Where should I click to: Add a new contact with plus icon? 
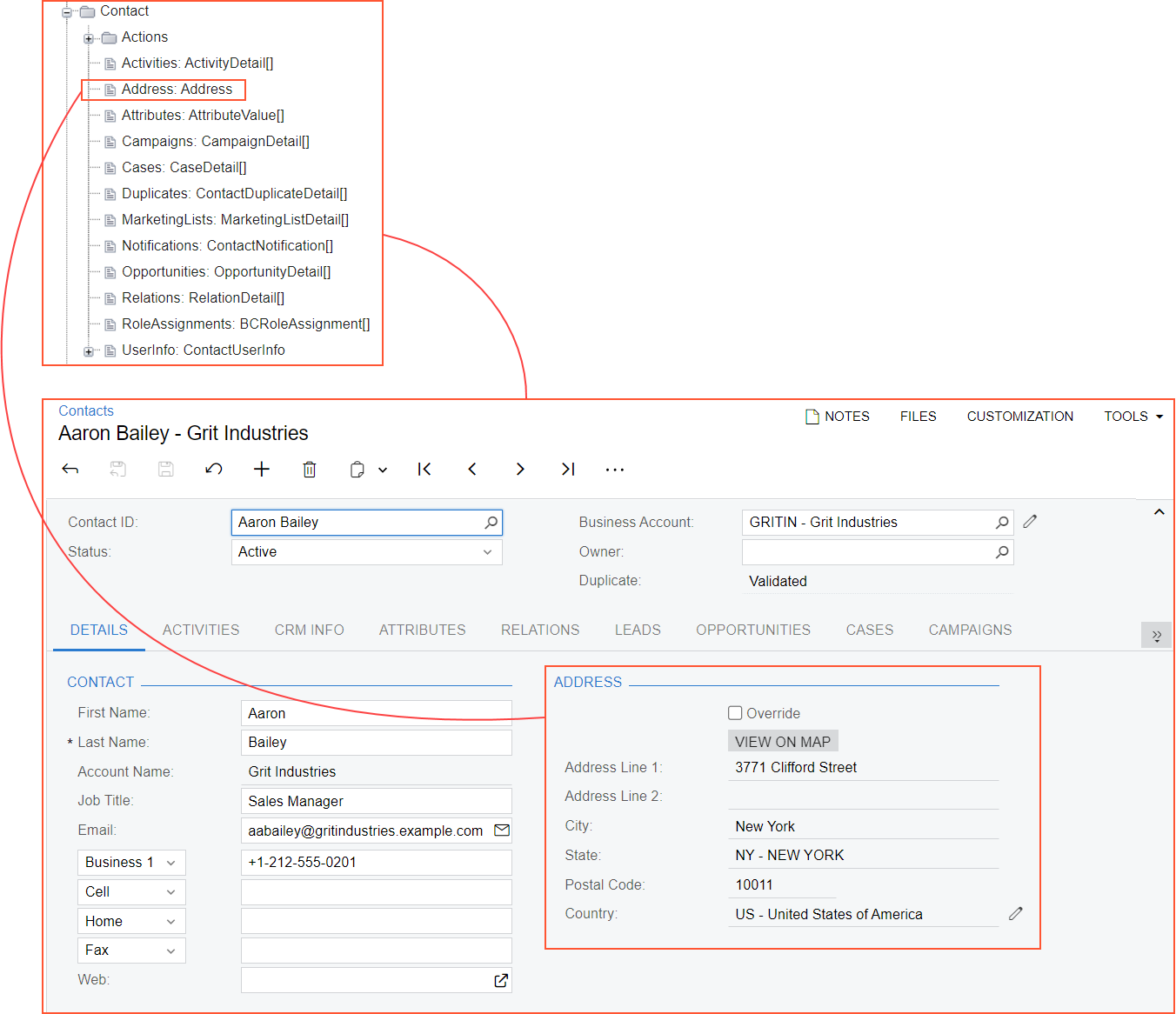262,470
